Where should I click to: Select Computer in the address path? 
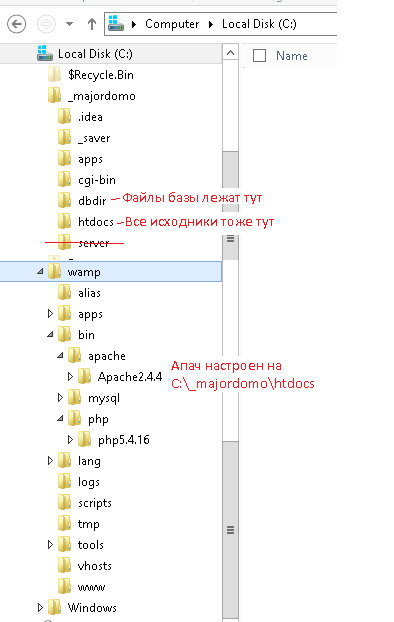pyautogui.click(x=172, y=24)
